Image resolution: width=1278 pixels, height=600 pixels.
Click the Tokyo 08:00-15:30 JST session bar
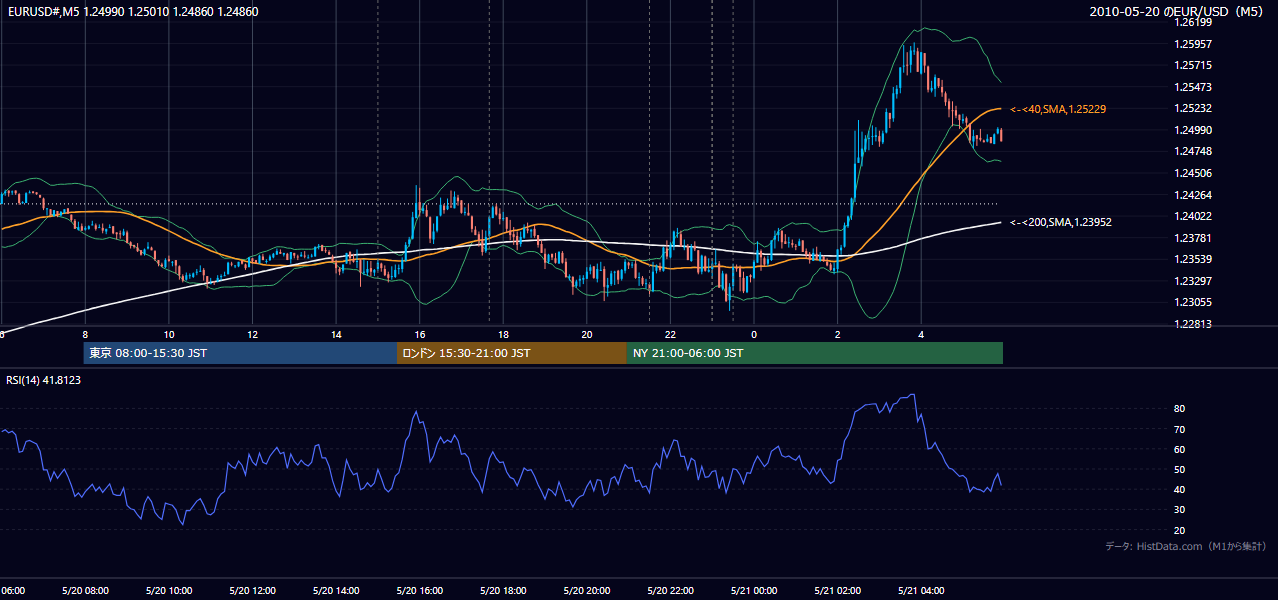pyautogui.click(x=240, y=353)
